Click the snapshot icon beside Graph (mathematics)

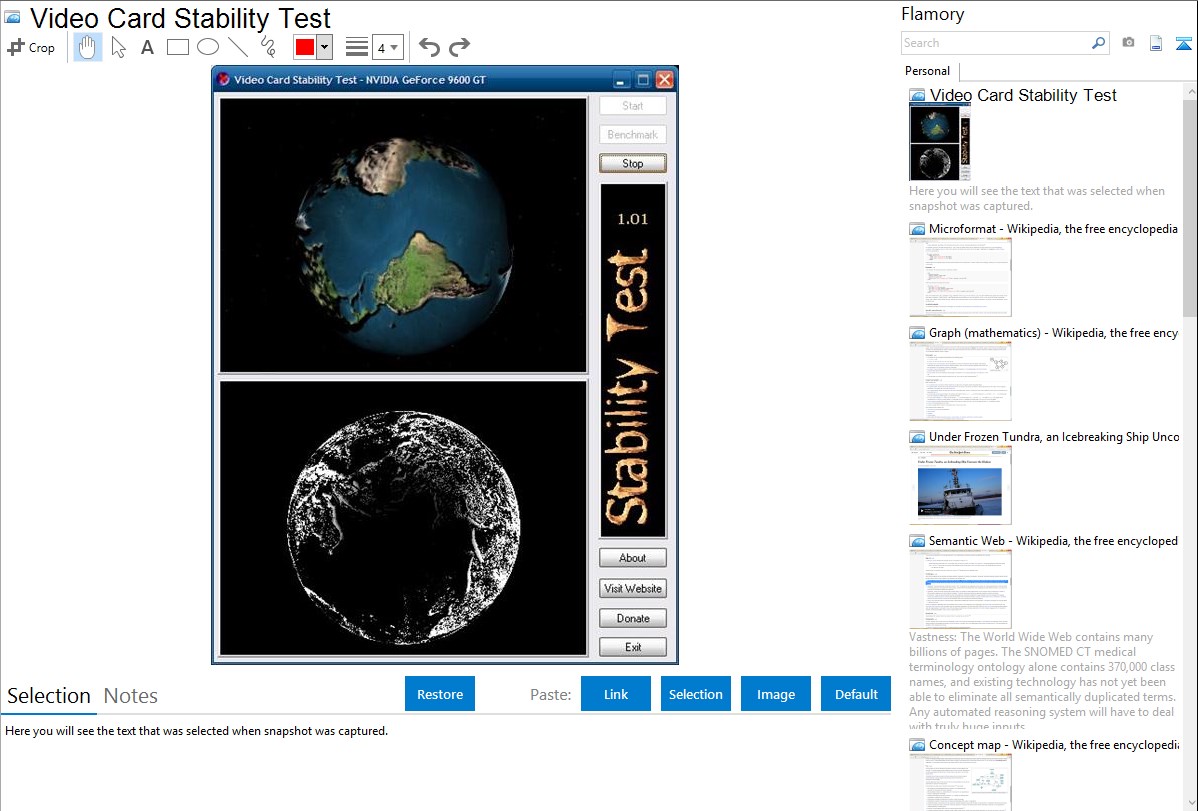coord(917,333)
